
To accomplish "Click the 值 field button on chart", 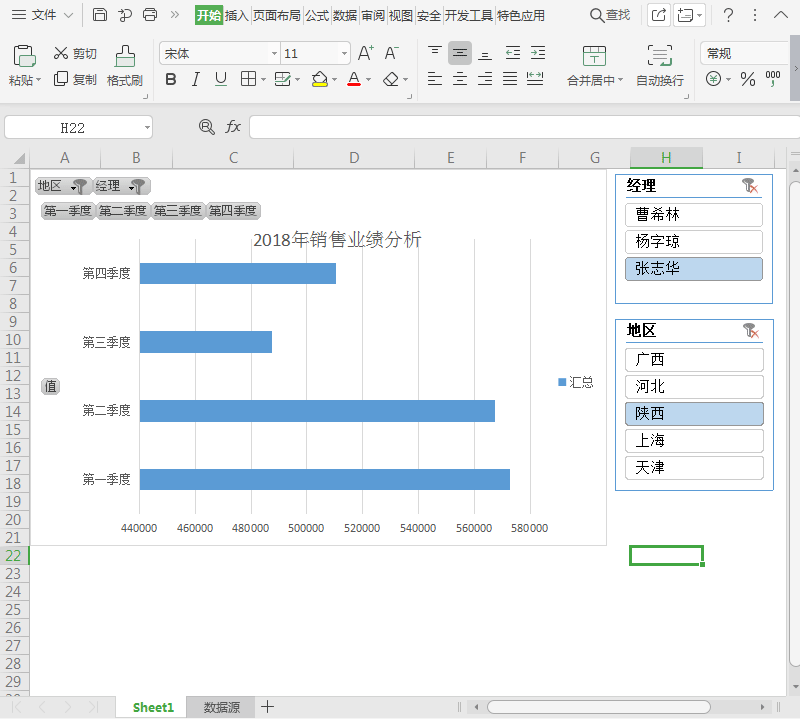I will click(51, 387).
